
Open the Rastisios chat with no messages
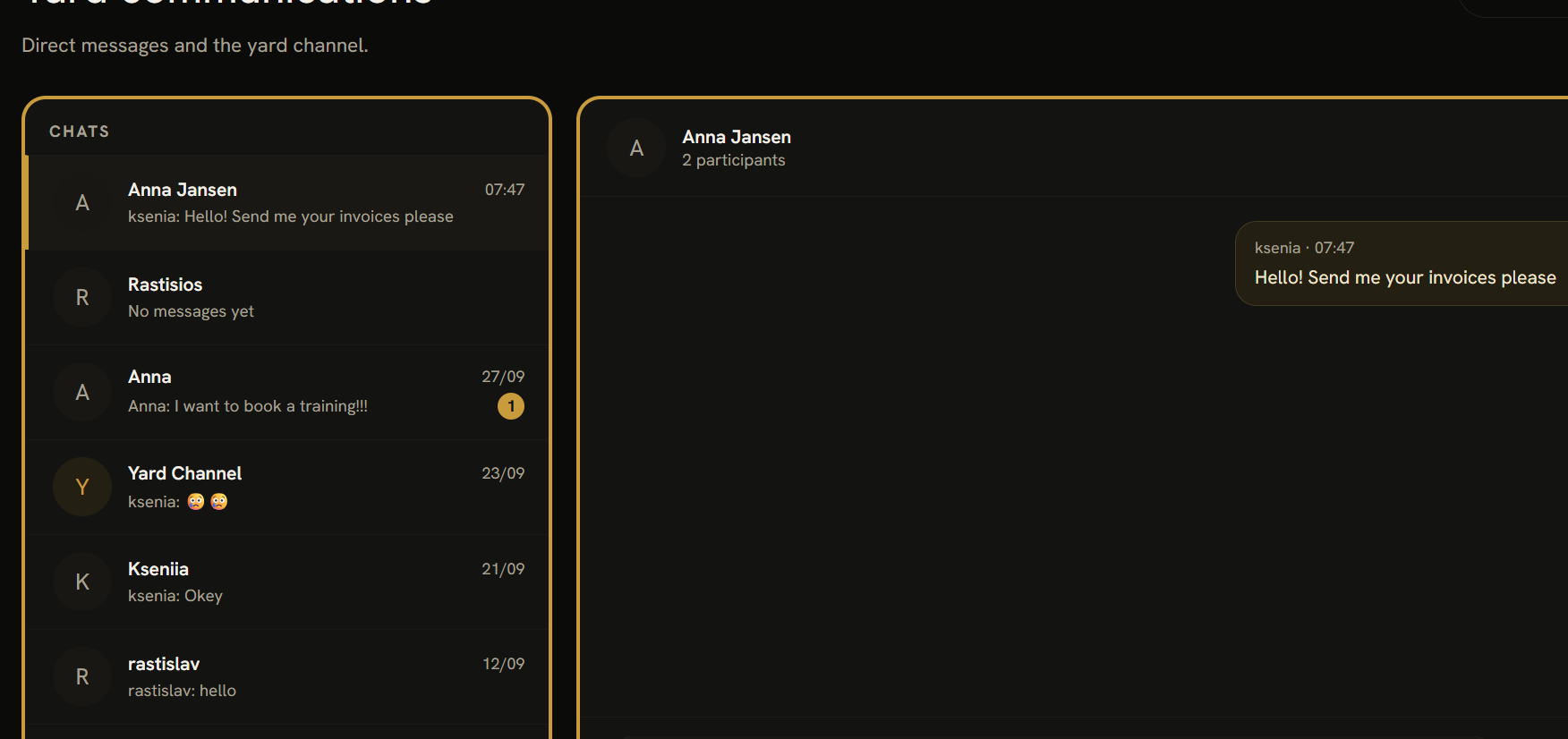[x=286, y=297]
